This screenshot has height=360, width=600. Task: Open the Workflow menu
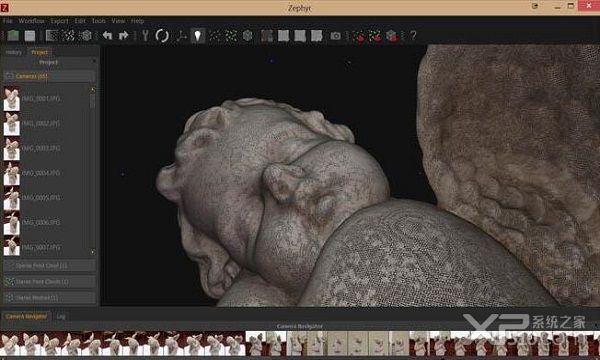(31, 21)
